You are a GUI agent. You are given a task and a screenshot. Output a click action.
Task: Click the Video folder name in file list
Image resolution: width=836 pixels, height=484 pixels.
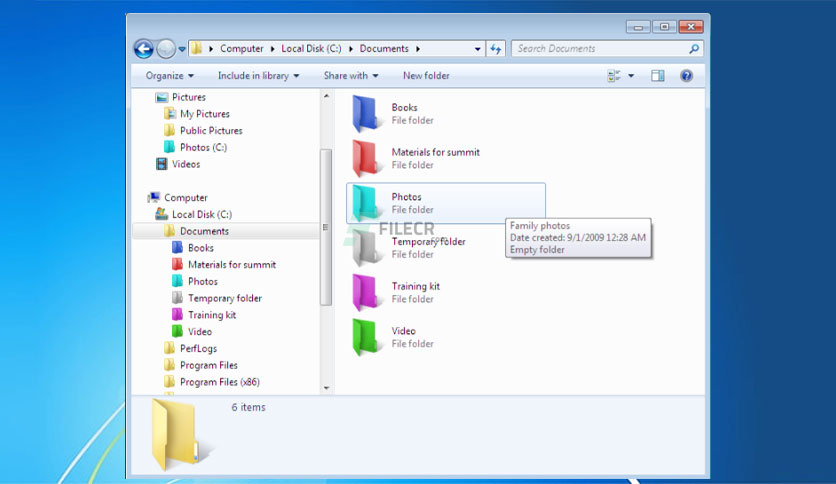pyautogui.click(x=403, y=331)
